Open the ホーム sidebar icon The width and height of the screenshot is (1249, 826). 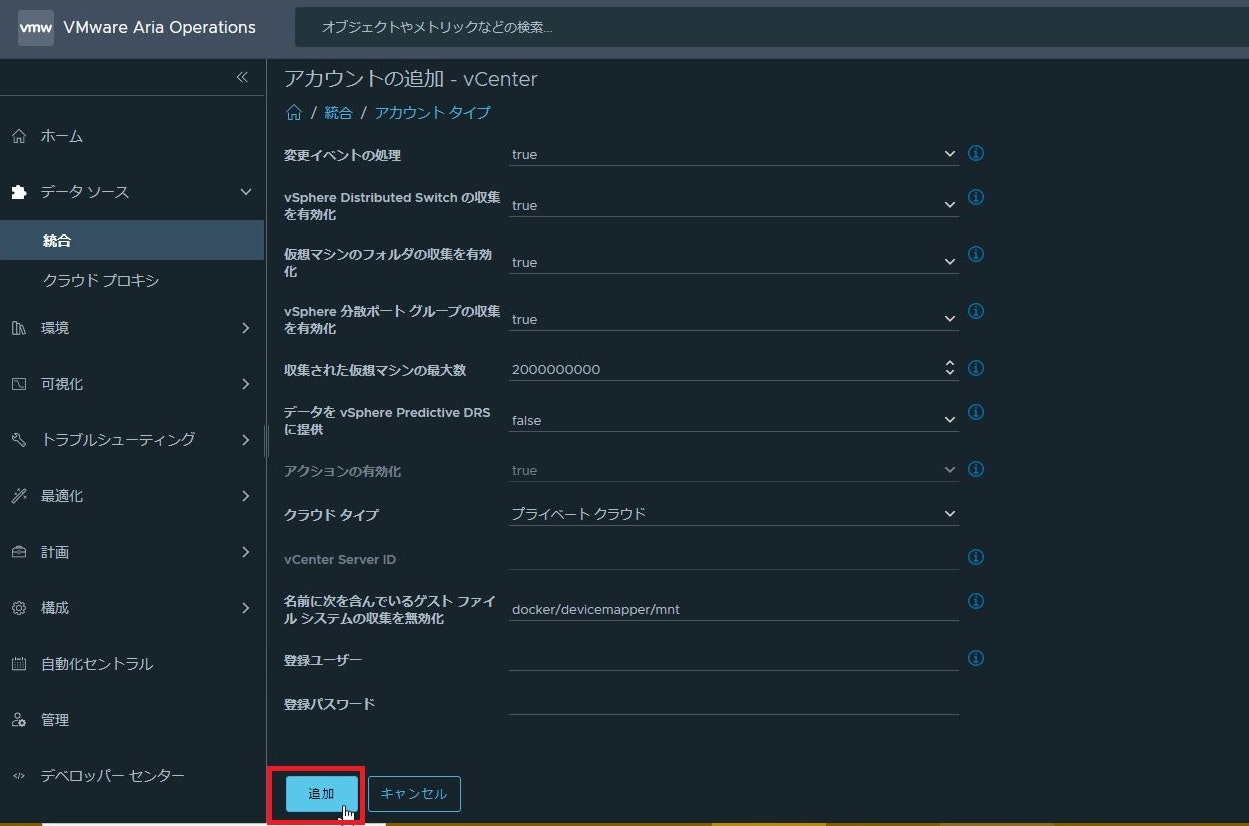19,136
